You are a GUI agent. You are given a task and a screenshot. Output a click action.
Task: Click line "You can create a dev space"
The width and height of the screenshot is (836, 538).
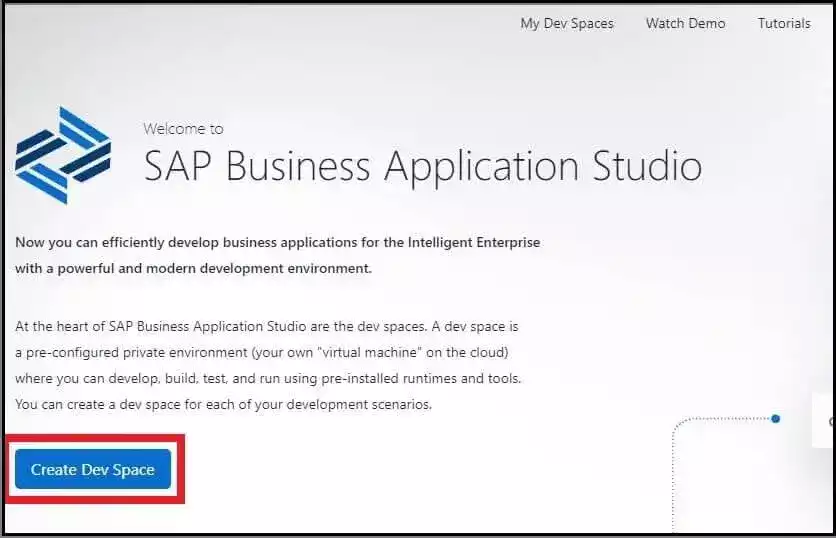click(223, 404)
